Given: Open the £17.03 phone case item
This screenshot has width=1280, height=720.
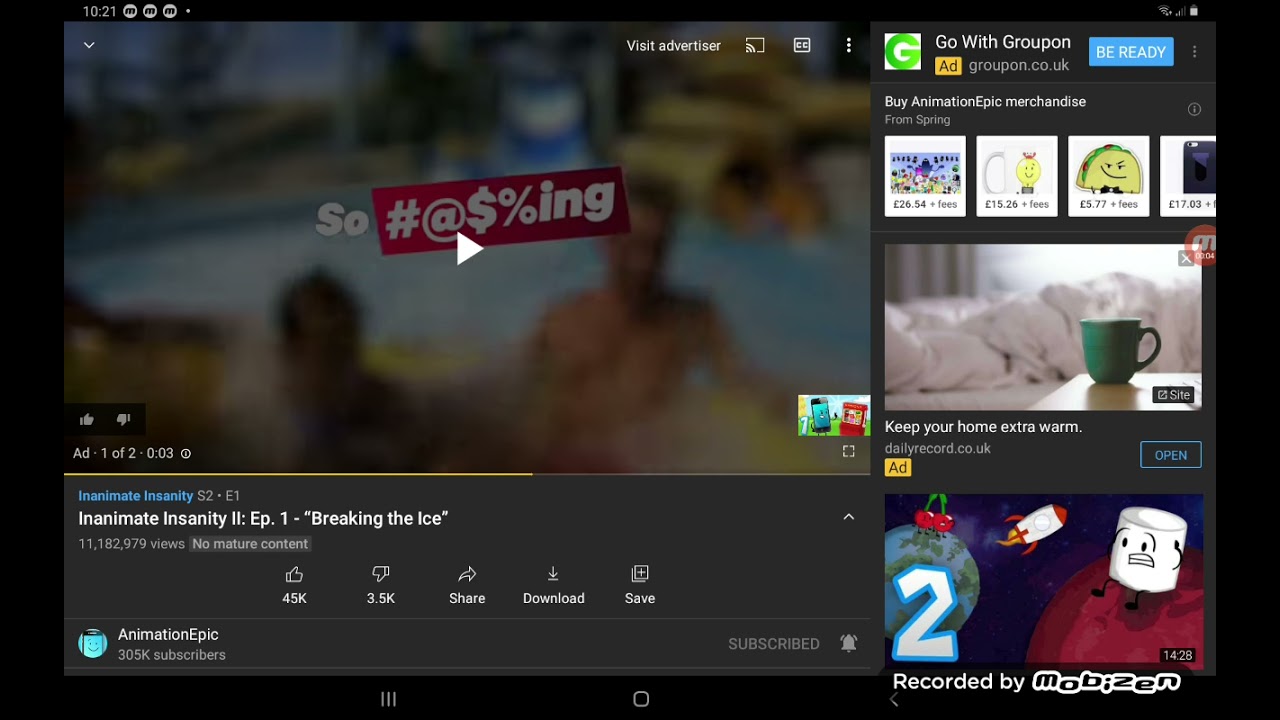Looking at the screenshot, I should [x=1188, y=176].
